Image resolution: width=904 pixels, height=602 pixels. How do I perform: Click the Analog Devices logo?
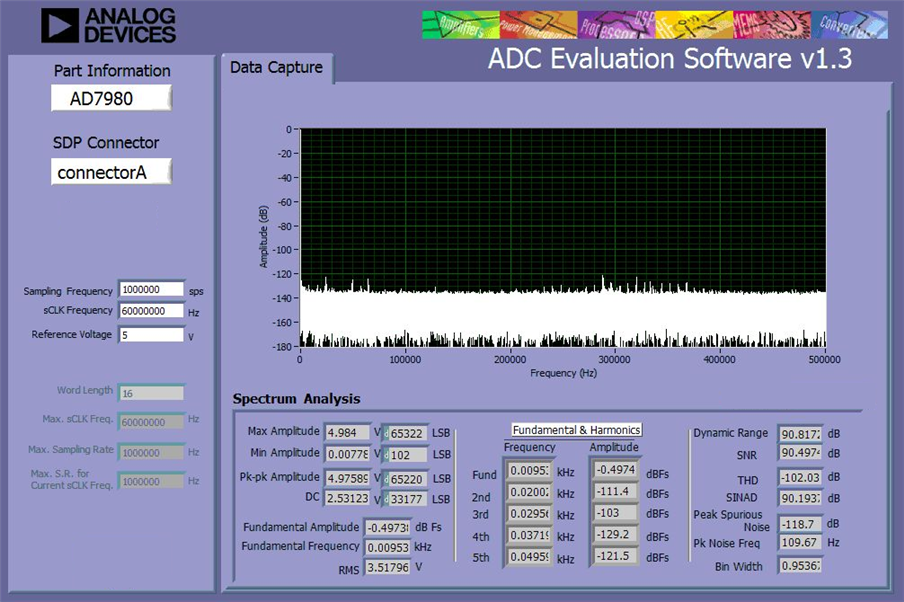[x=108, y=26]
